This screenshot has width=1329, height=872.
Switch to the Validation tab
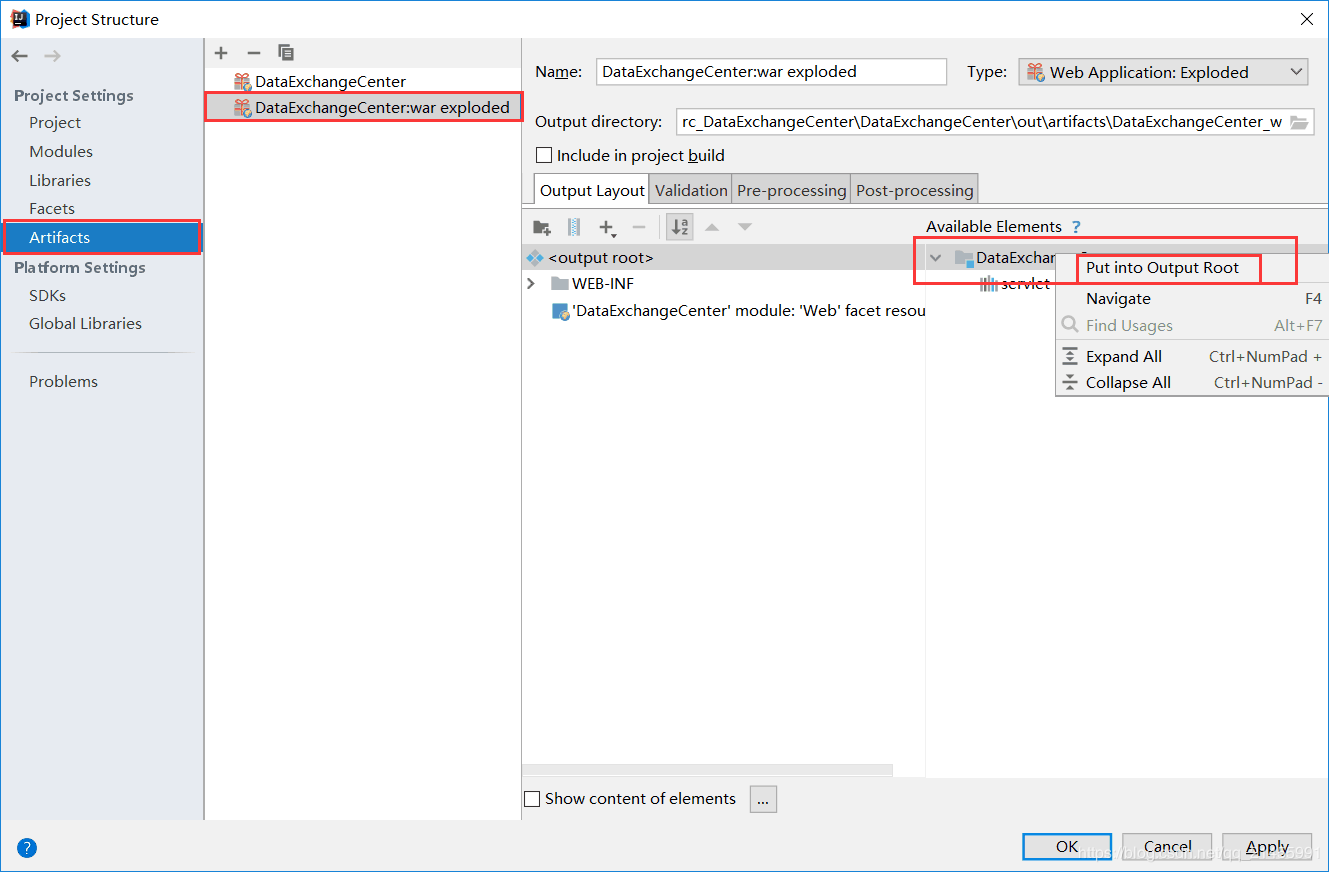pyautogui.click(x=690, y=189)
